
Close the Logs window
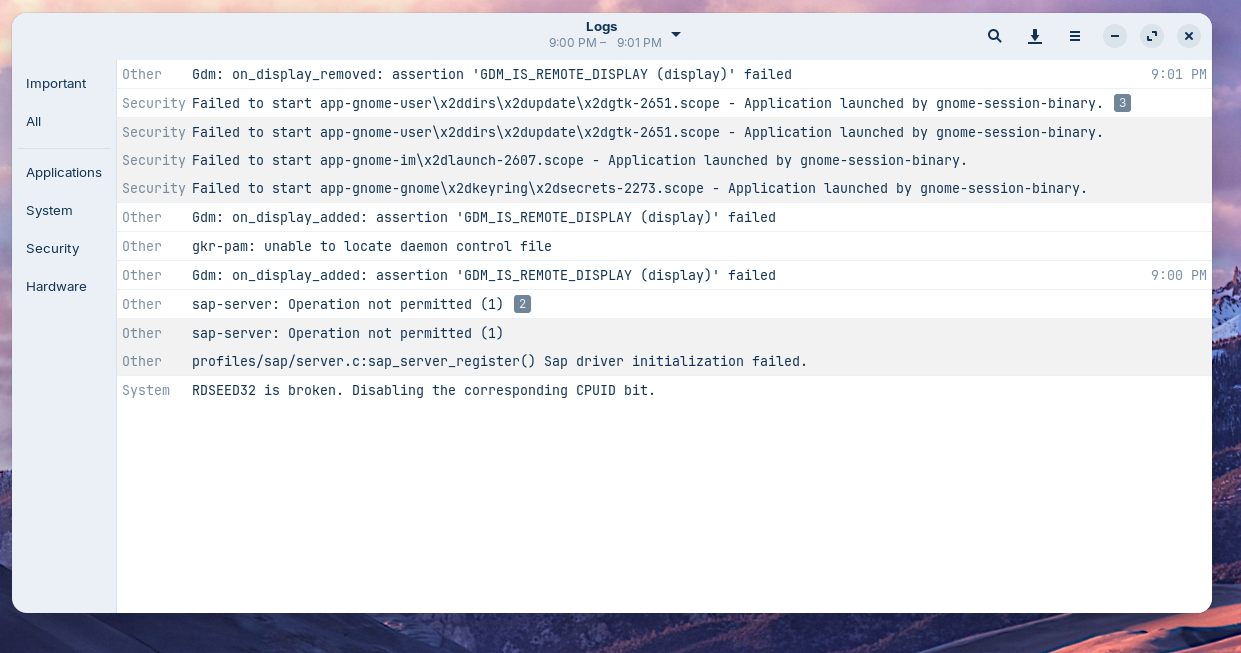point(1189,36)
